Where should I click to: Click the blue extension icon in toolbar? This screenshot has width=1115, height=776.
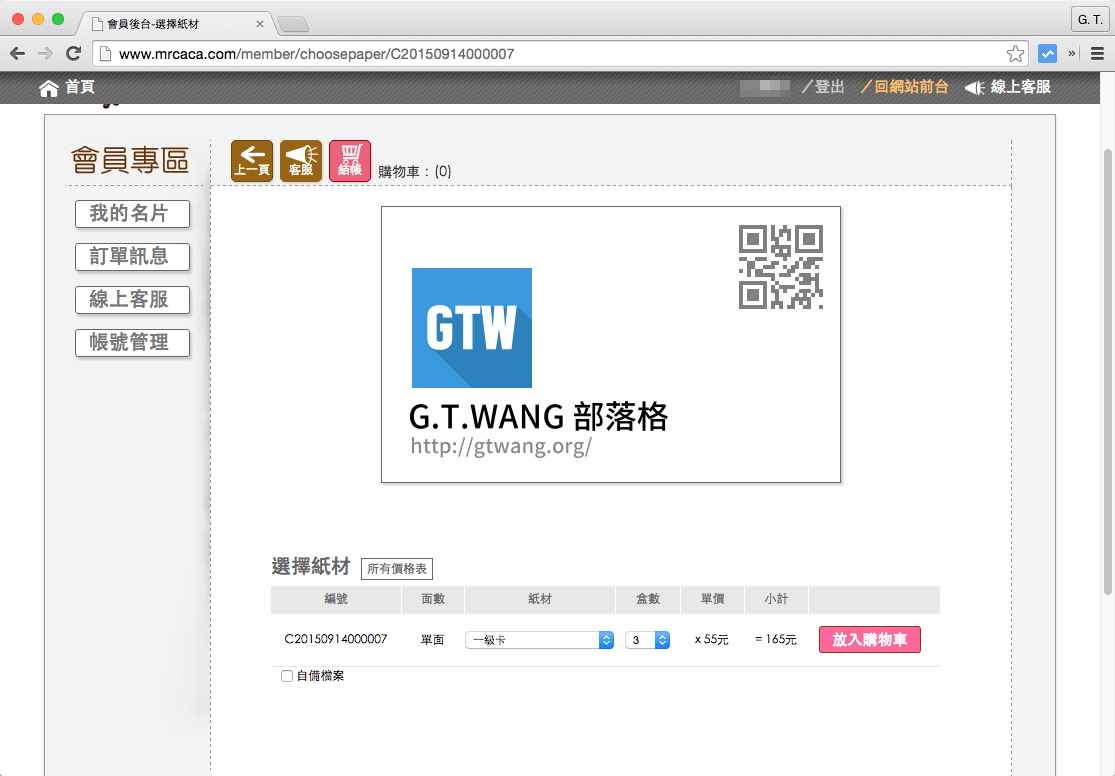1047,54
